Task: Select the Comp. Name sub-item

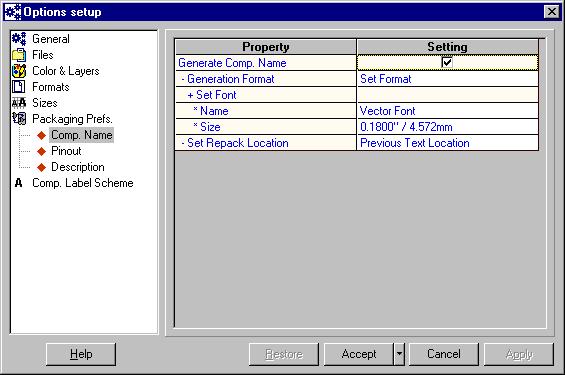Action: click(x=81, y=135)
